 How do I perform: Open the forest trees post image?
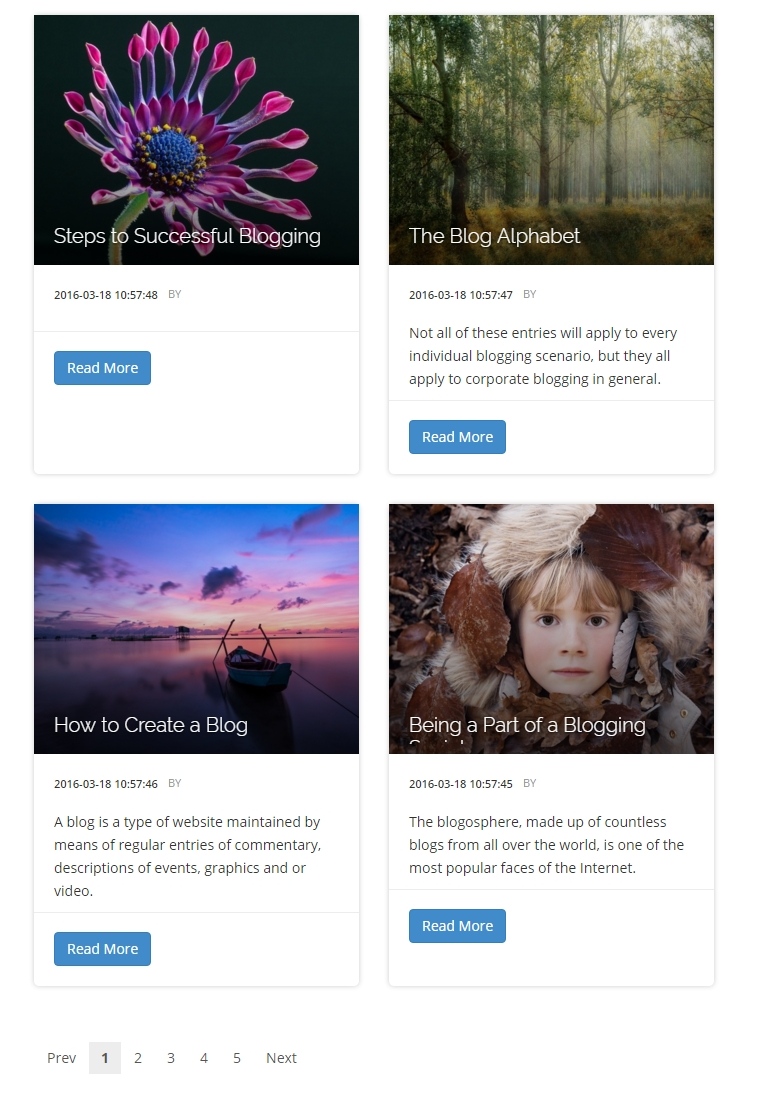click(x=551, y=140)
